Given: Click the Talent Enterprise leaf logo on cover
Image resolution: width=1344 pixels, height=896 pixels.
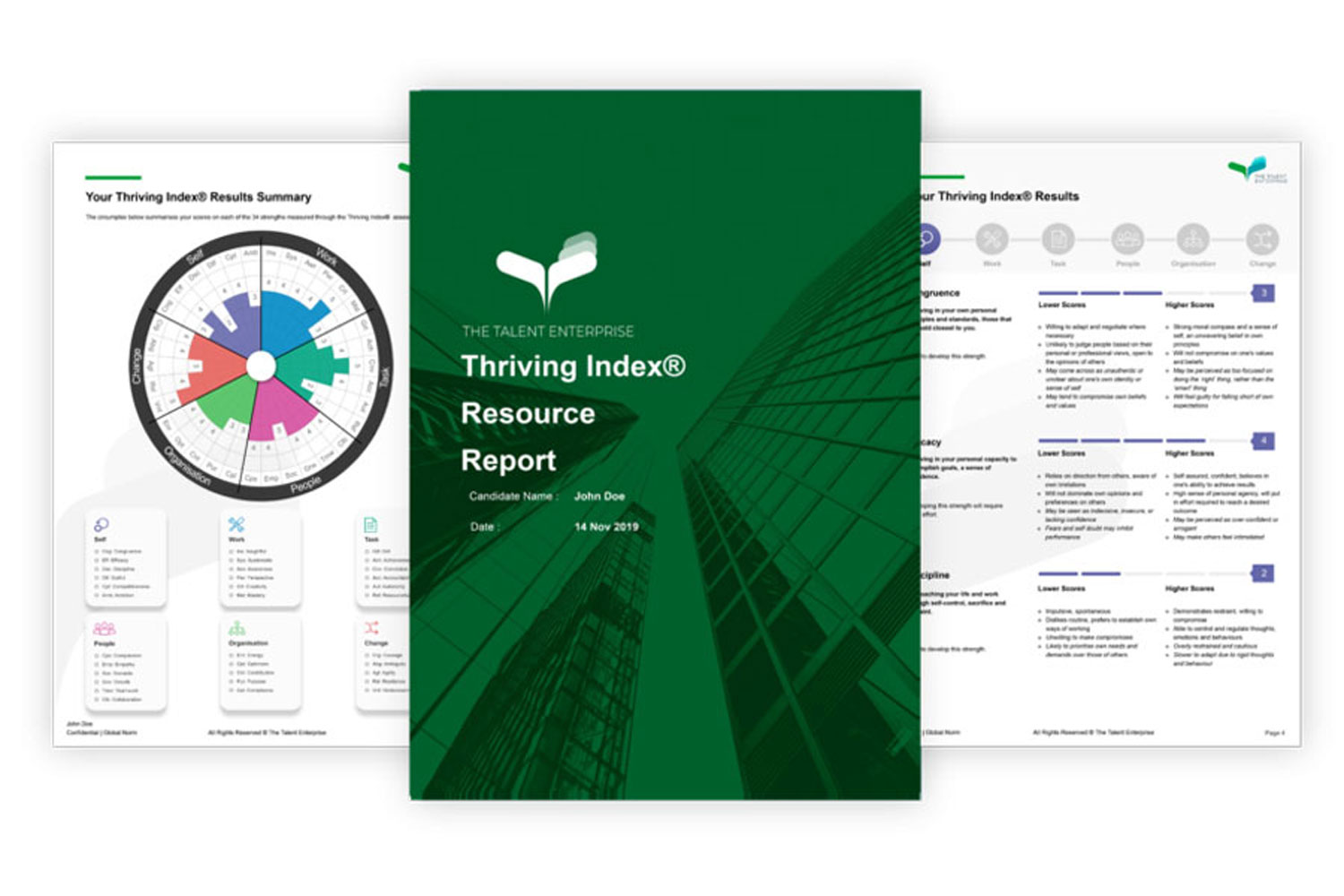Looking at the screenshot, I should click(547, 271).
